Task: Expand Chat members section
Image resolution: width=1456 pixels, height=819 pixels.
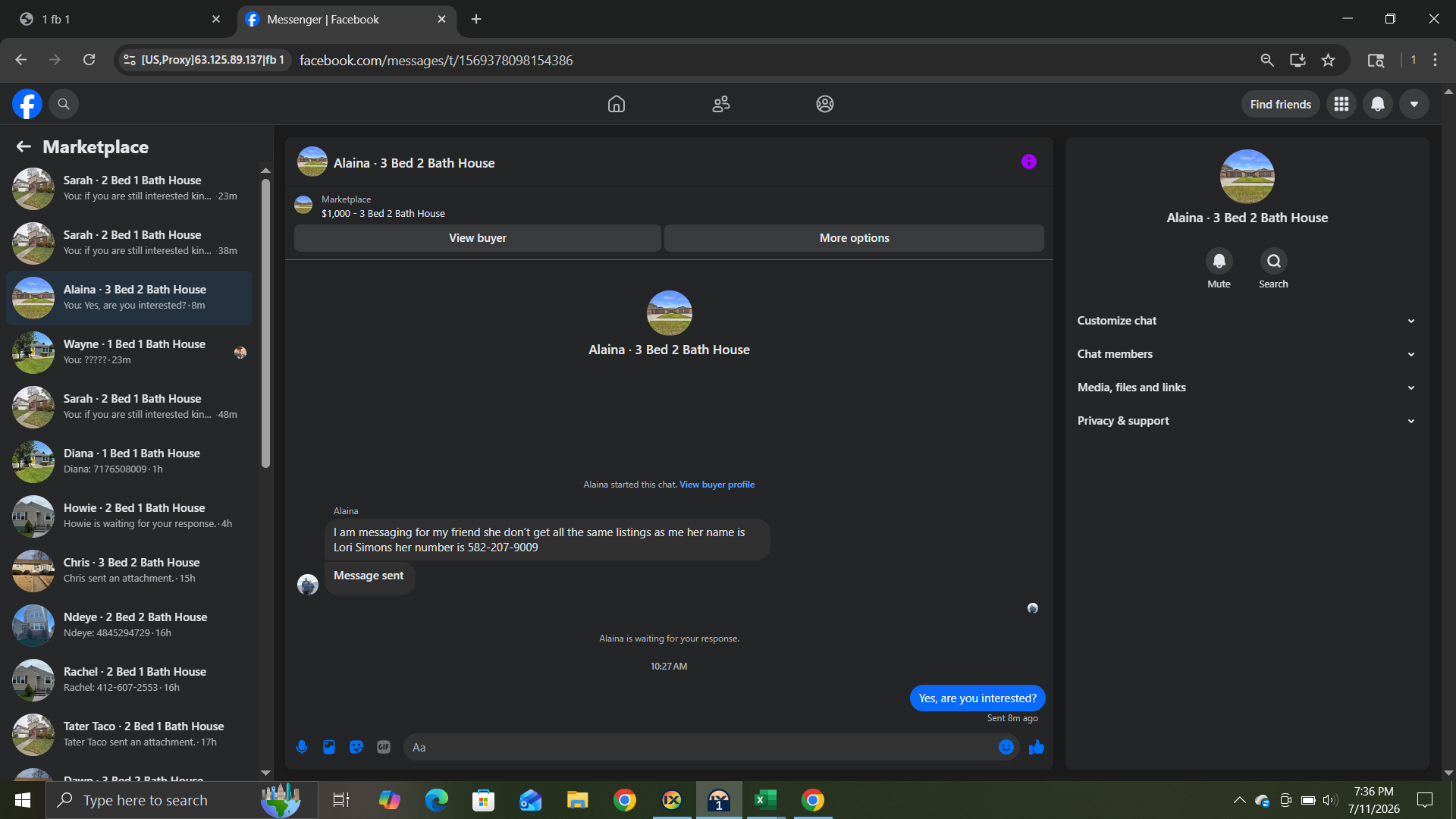Action: (1247, 354)
